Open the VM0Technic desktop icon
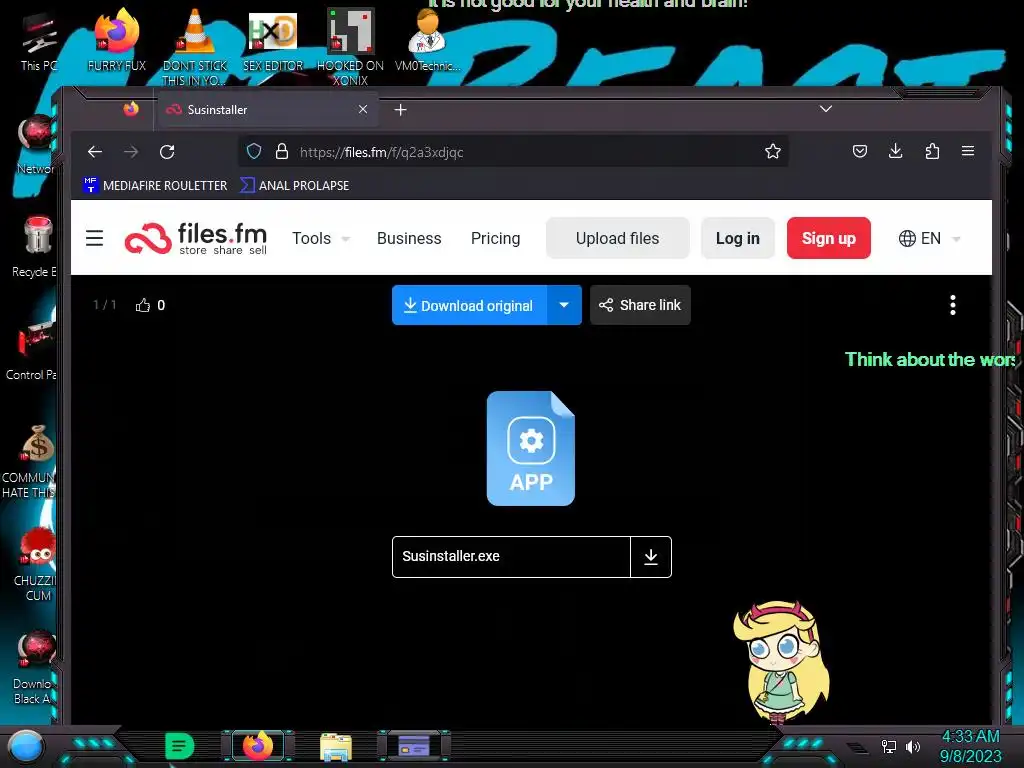The image size is (1024, 768). (x=427, y=39)
